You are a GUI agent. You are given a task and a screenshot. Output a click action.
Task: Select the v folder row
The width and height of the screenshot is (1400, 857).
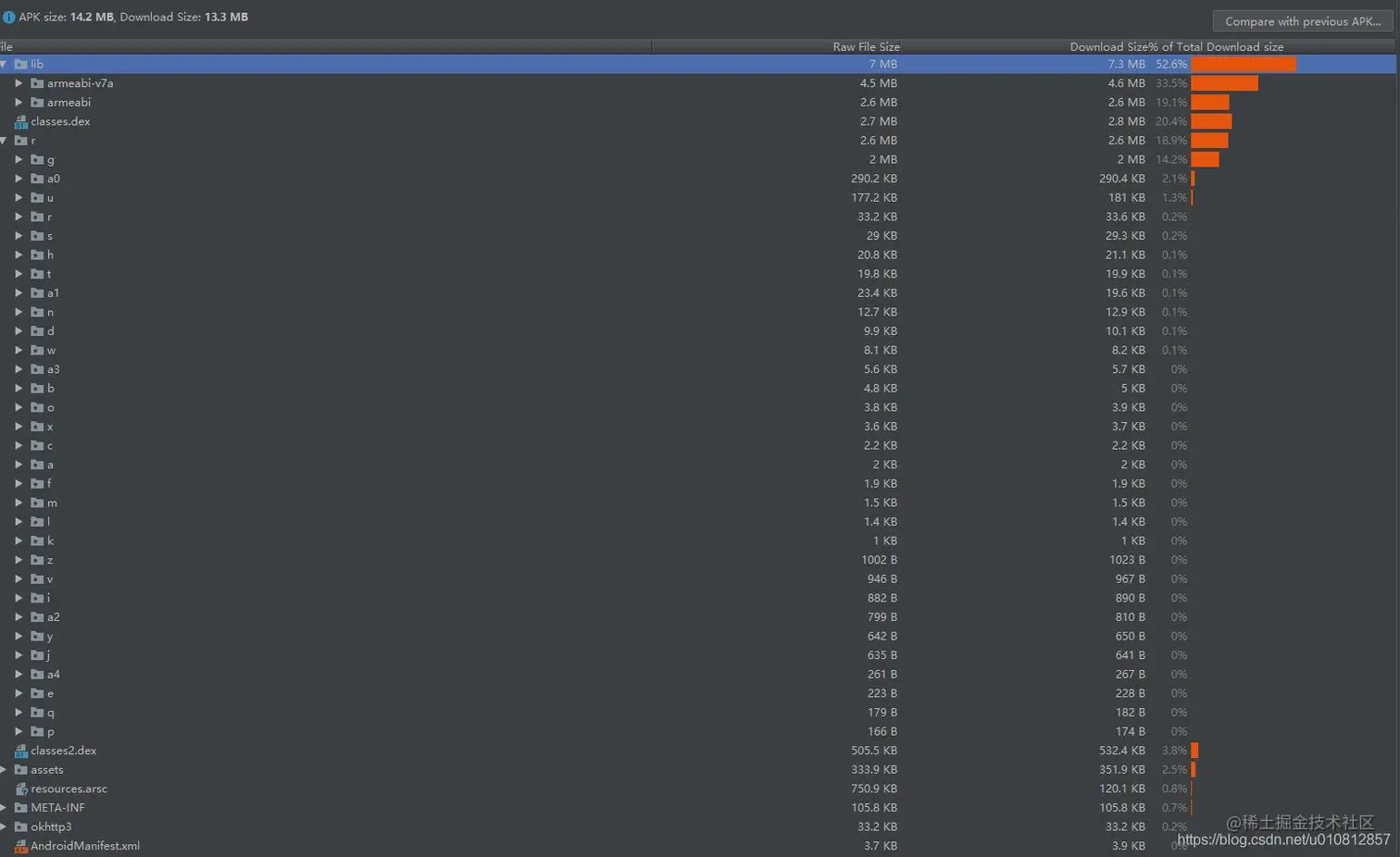700,578
